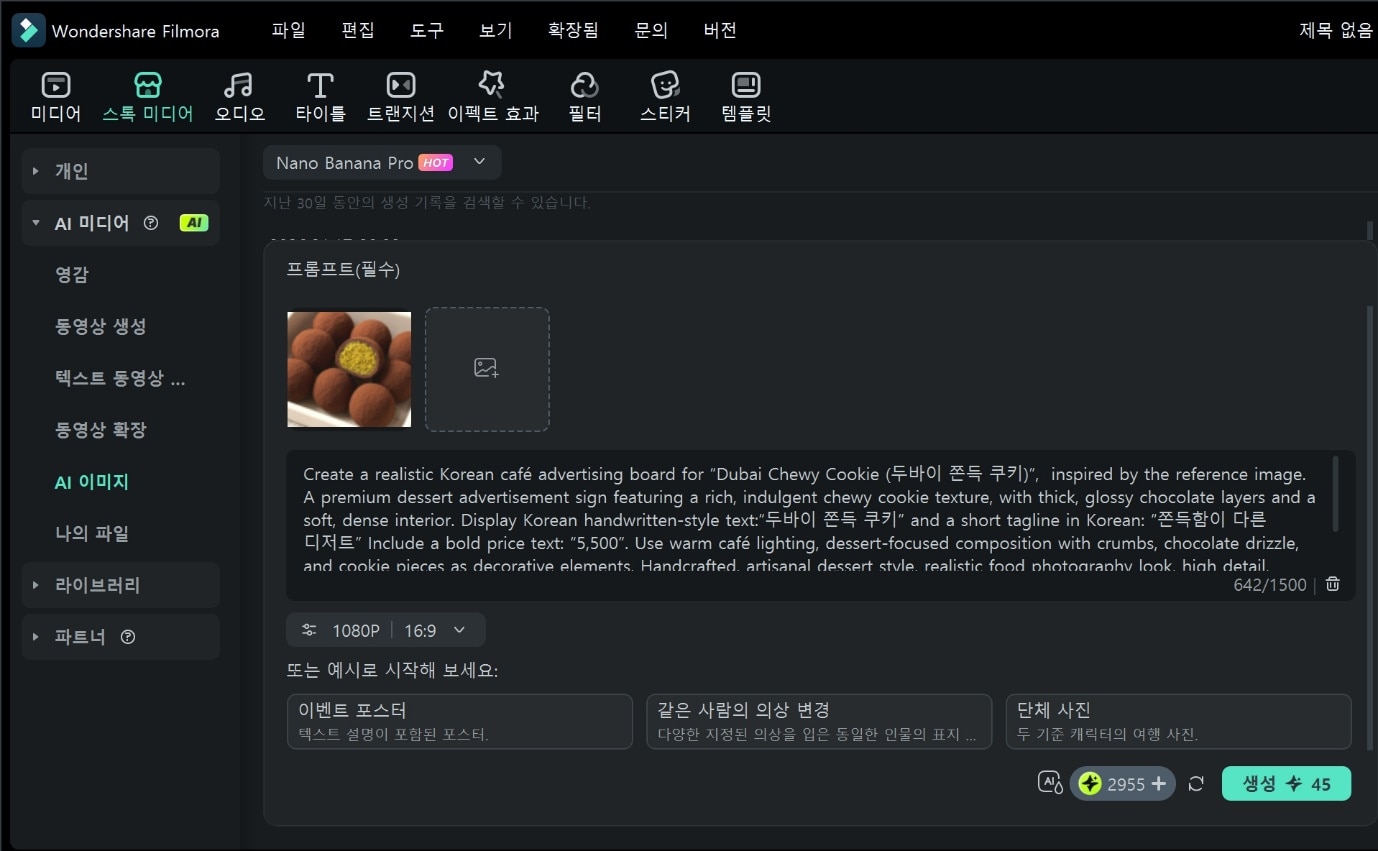Toggle the AI watermark icon

coord(1049,783)
